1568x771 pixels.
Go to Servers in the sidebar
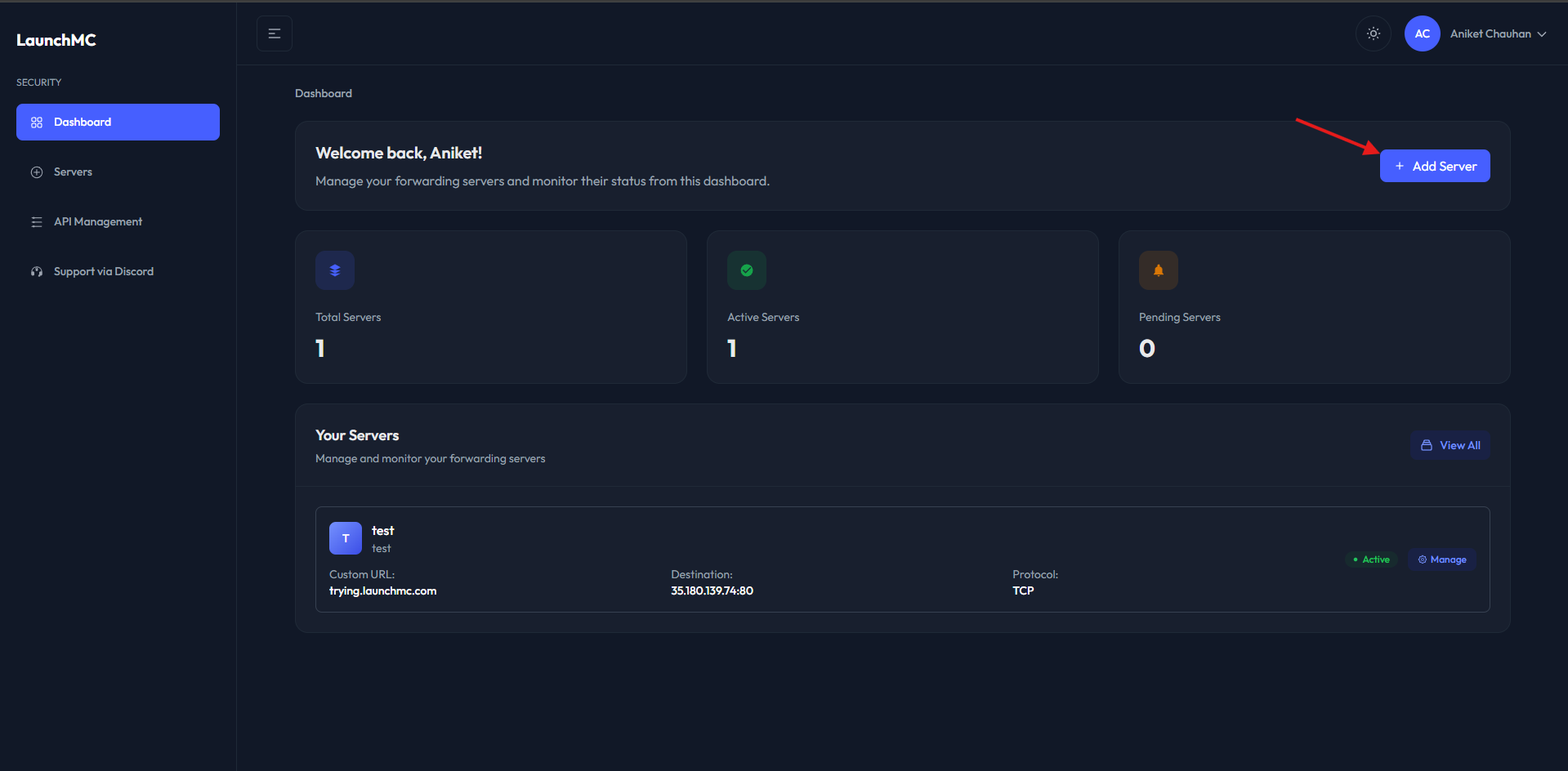pos(118,172)
